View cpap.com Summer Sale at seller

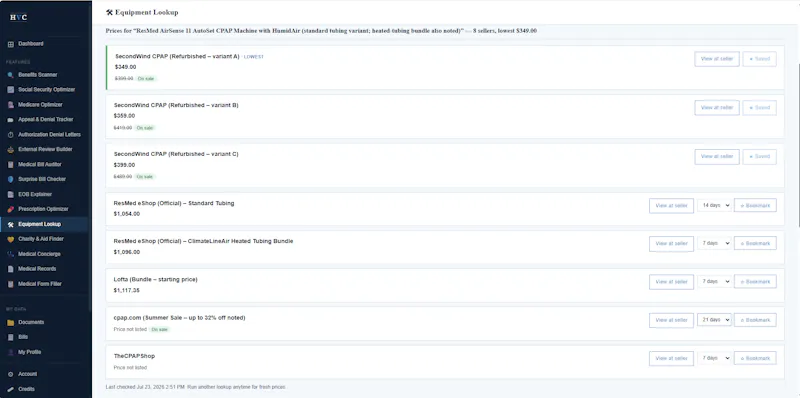(671, 320)
